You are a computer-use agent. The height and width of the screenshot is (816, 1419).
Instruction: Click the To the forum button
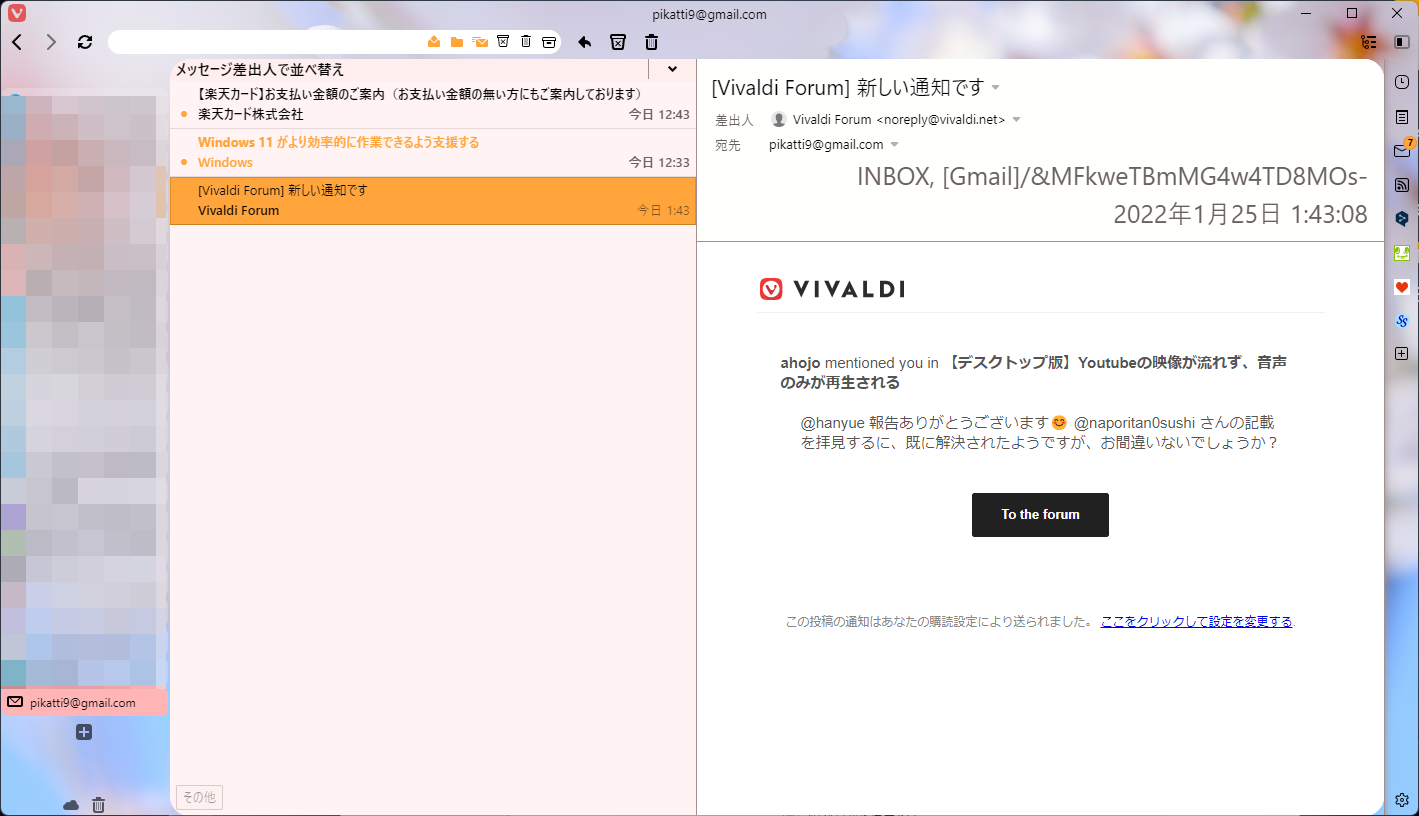coord(1040,515)
